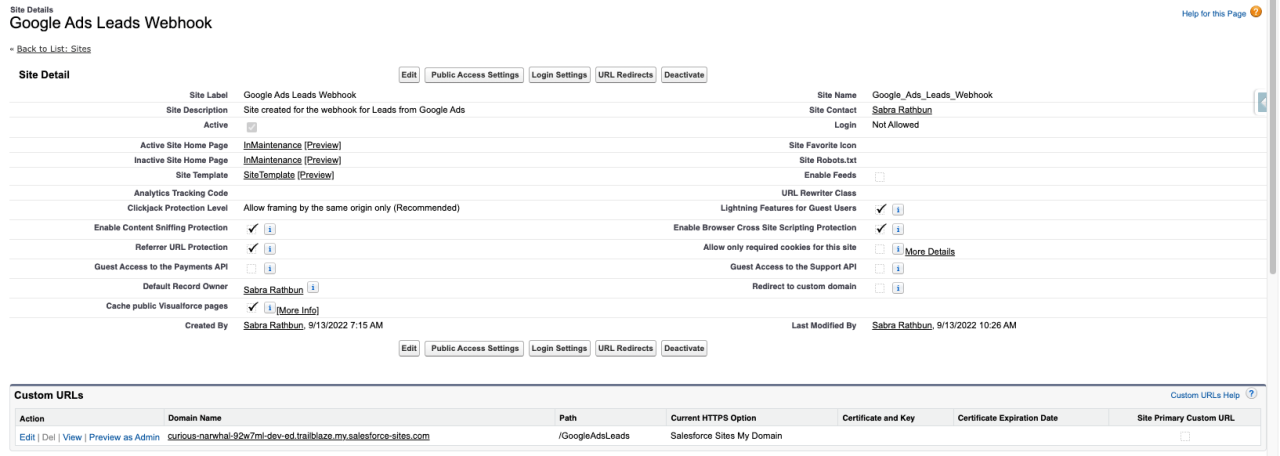Click info icon beside Allow only required cookies
1280x456 pixels.
(898, 249)
